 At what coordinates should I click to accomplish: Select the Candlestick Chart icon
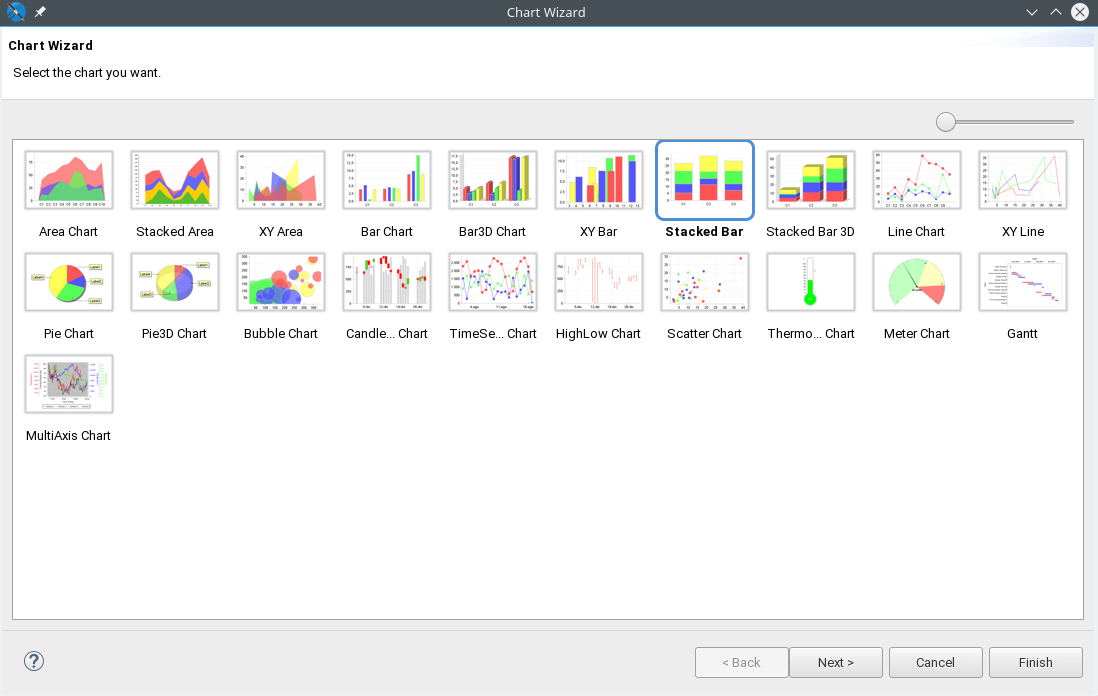click(x=387, y=282)
